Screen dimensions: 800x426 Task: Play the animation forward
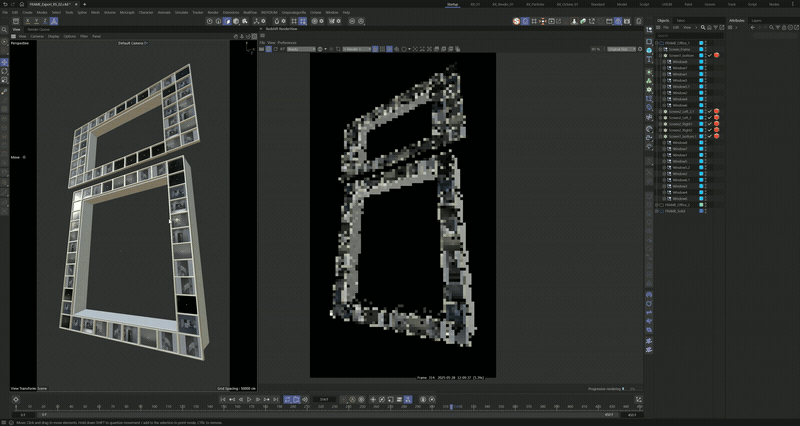pyautogui.click(x=249, y=399)
